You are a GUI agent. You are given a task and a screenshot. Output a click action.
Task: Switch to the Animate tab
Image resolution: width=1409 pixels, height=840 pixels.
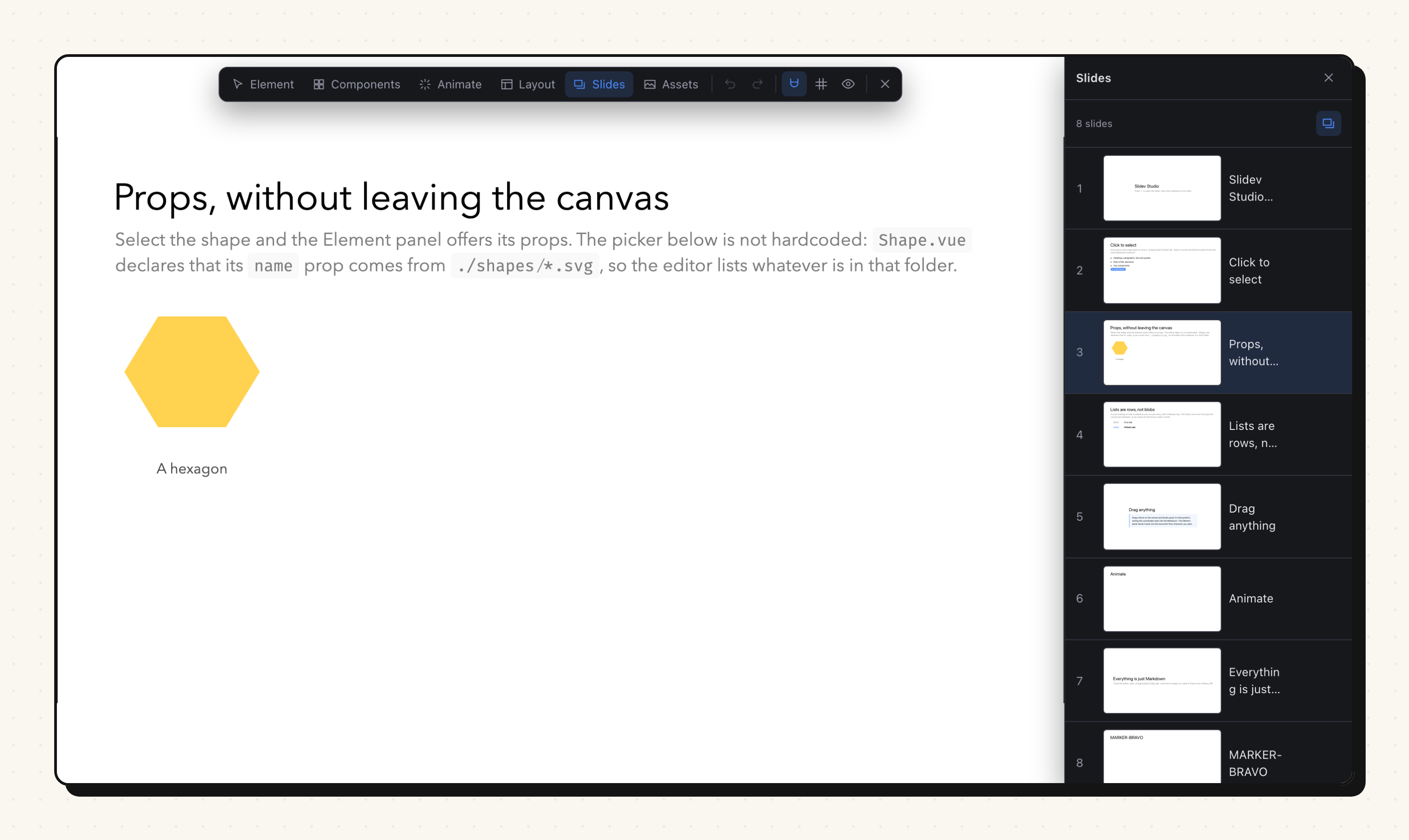[x=450, y=84]
